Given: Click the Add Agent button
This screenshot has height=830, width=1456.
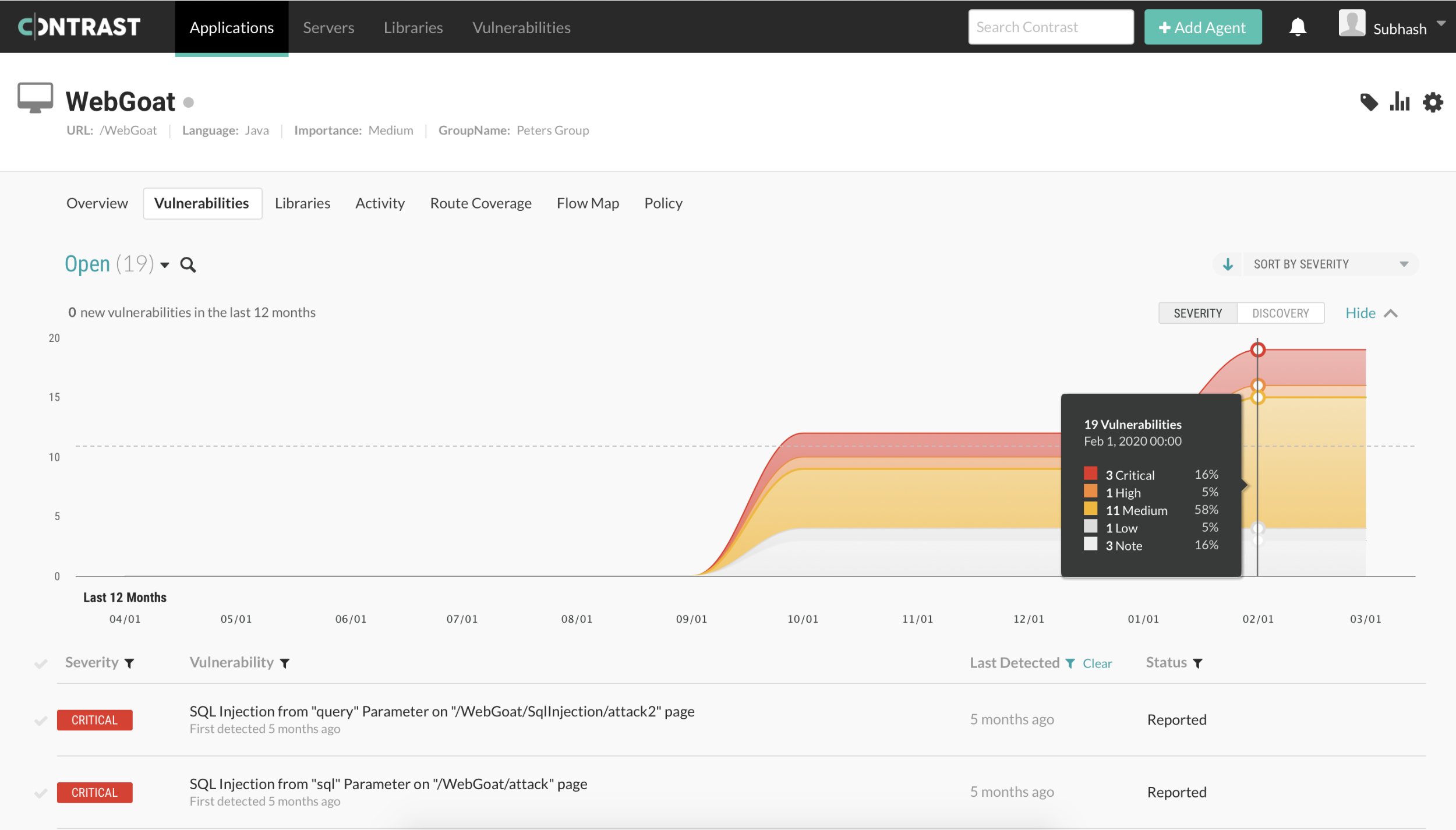Looking at the screenshot, I should pos(1203,27).
